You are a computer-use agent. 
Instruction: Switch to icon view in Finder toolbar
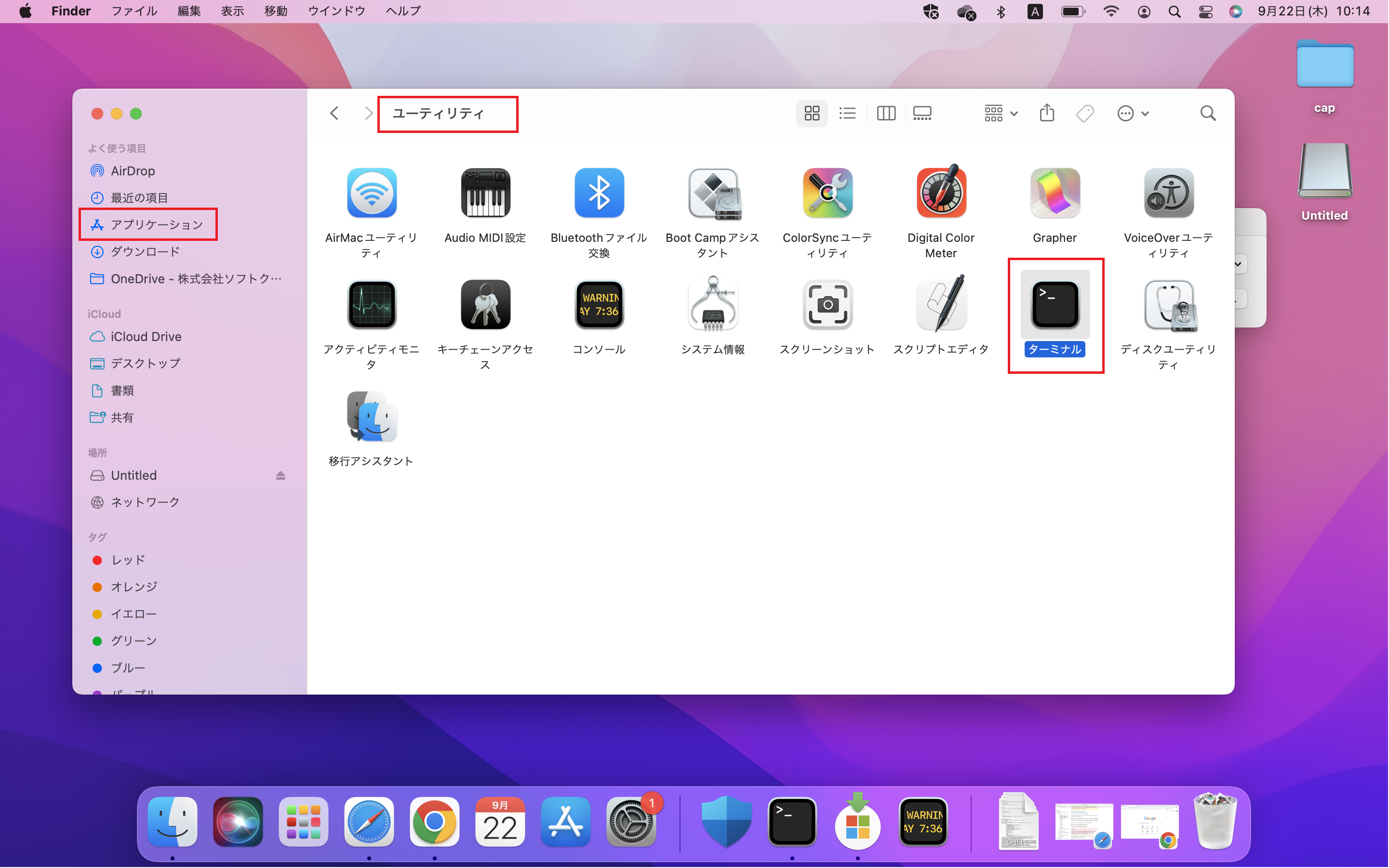pos(812,113)
